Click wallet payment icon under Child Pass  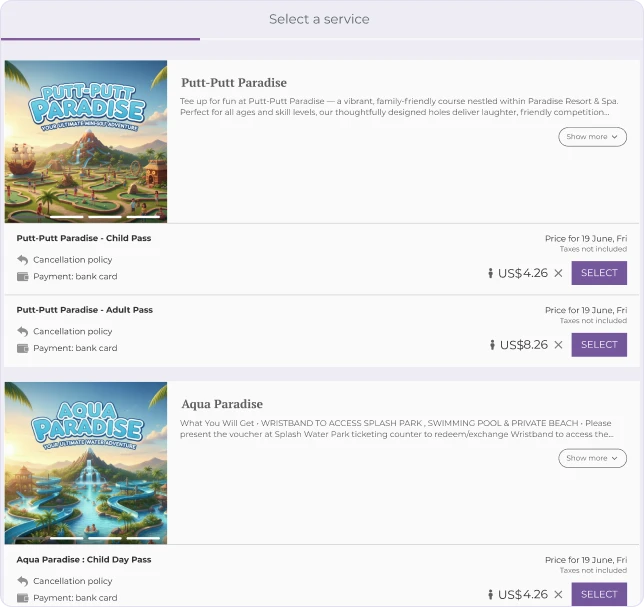pyautogui.click(x=23, y=276)
